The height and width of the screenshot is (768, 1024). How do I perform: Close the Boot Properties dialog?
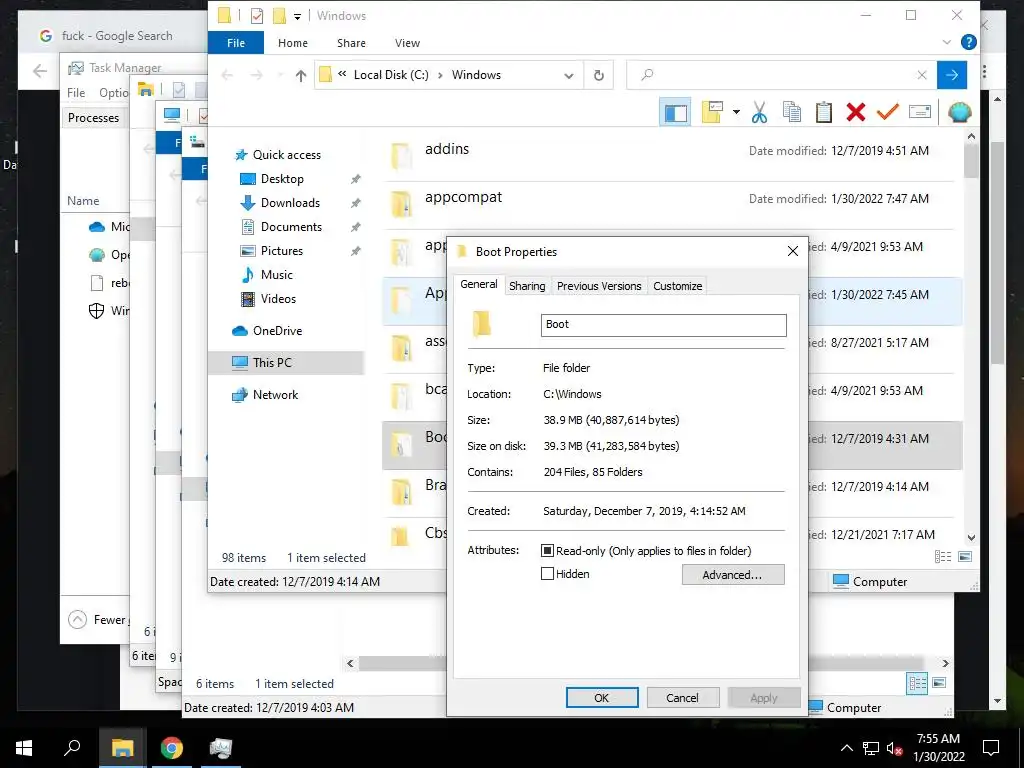pos(792,251)
